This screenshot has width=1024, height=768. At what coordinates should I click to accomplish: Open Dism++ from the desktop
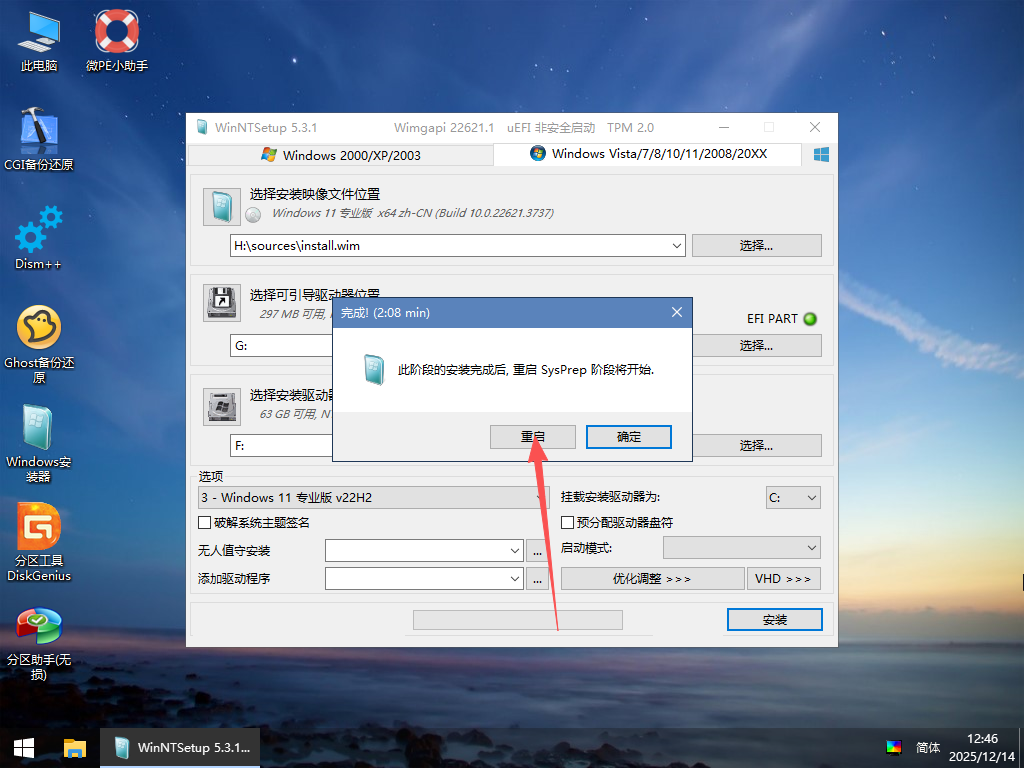38,237
